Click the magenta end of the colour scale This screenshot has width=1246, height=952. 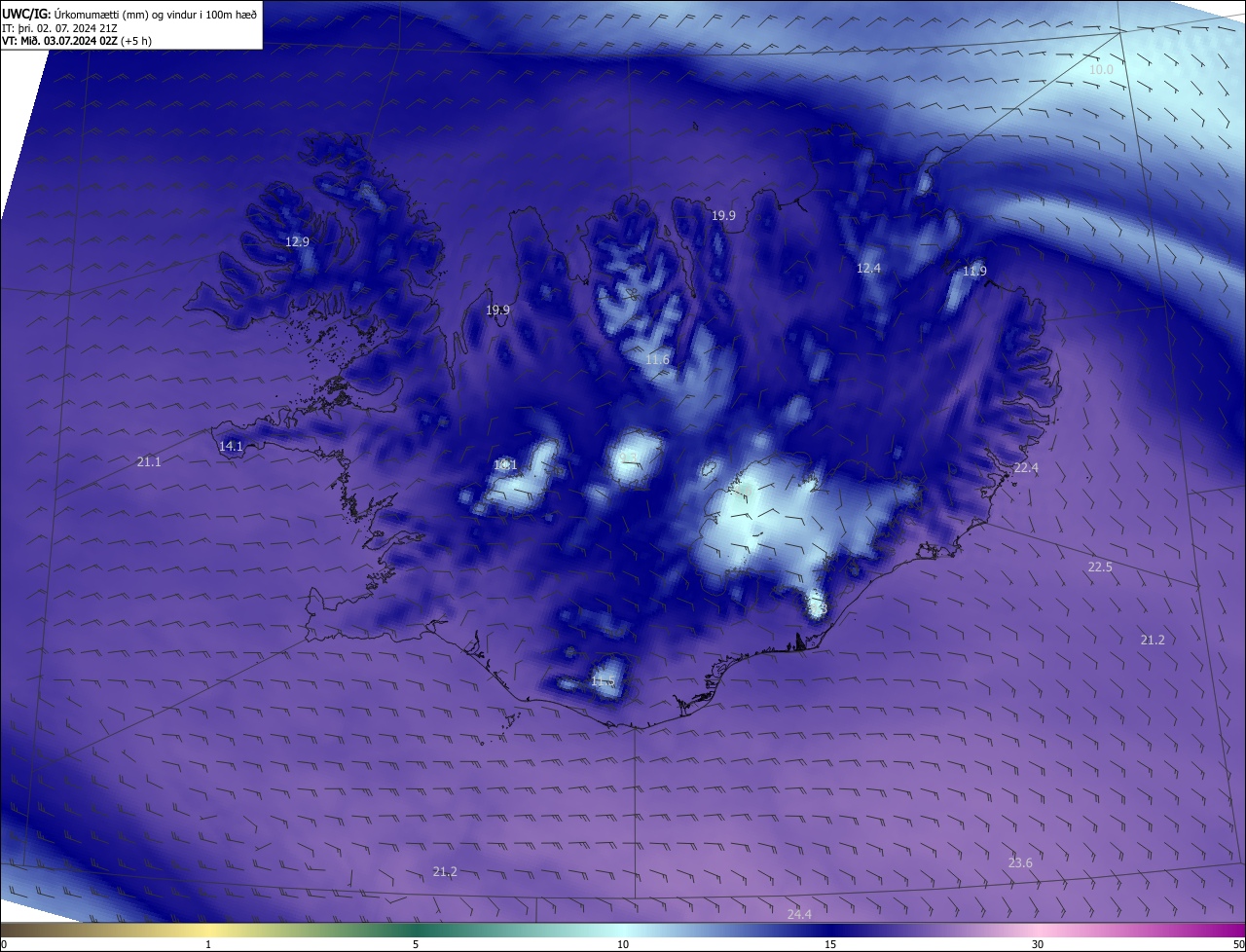click(1228, 931)
